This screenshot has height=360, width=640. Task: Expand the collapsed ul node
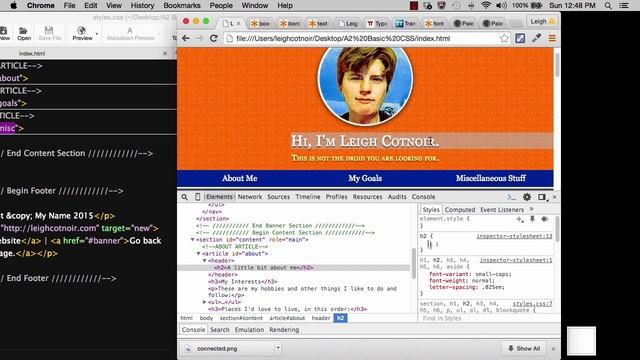204,302
